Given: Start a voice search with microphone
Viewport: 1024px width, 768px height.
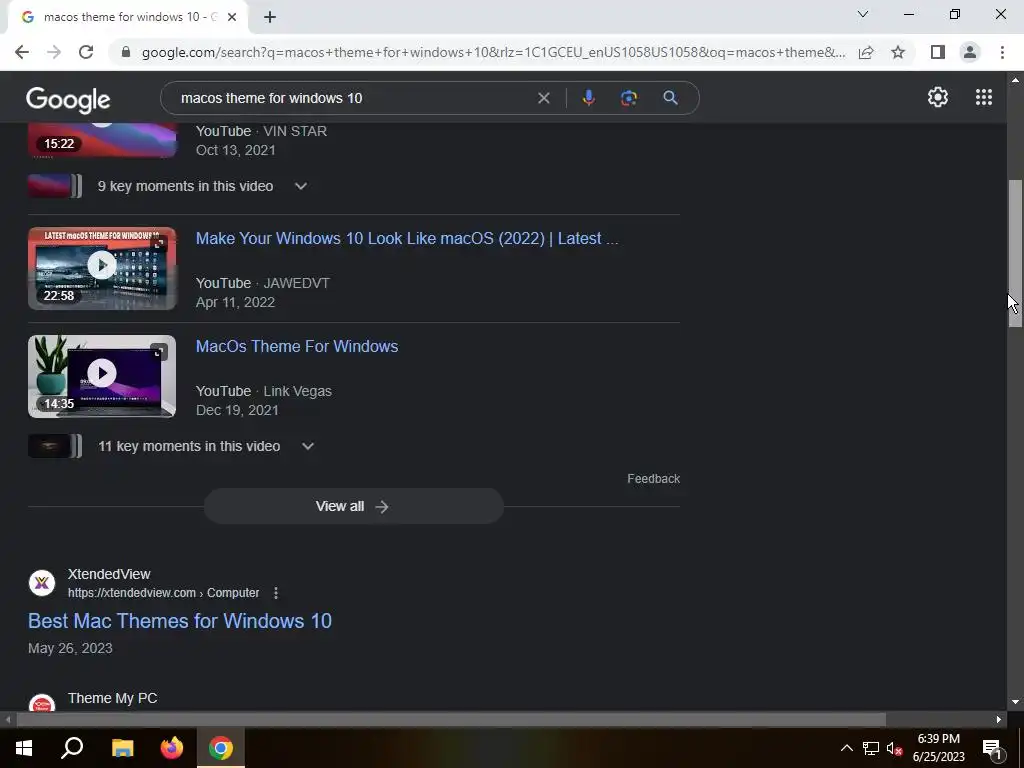Looking at the screenshot, I should coord(588,98).
